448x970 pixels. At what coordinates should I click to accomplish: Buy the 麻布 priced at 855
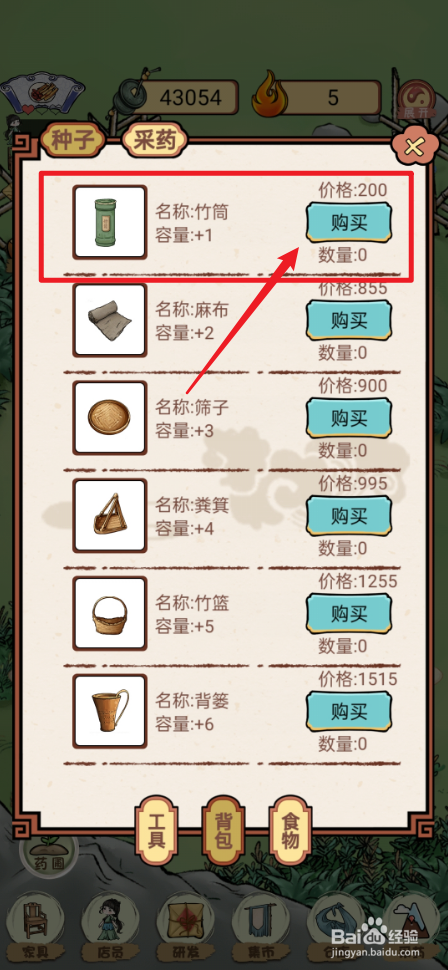pos(349,320)
